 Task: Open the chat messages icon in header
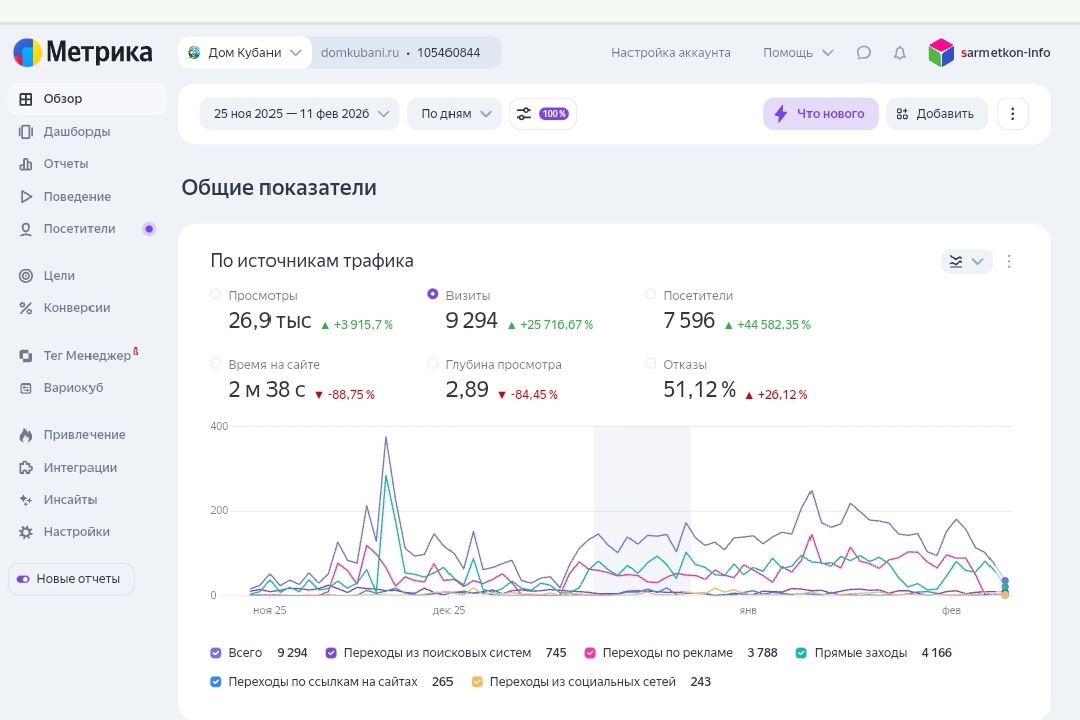pyautogui.click(x=864, y=53)
